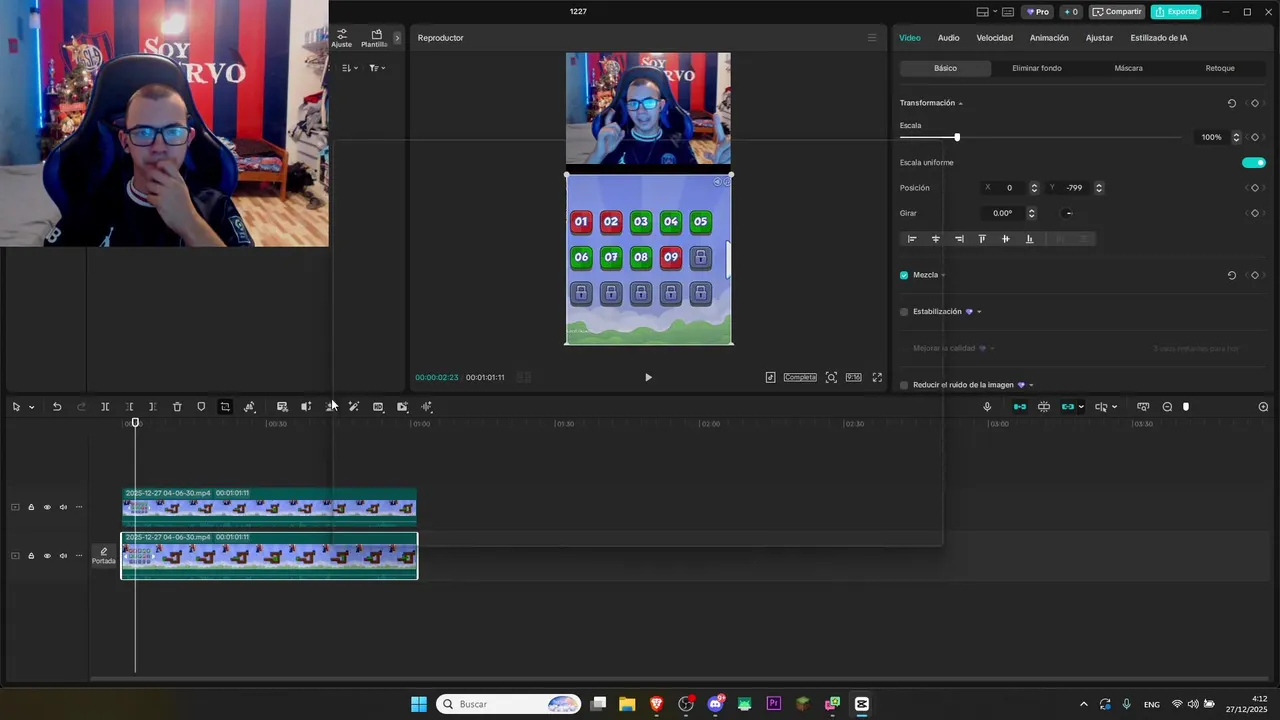Enable Reducir el ruido de la imagen
1280x720 pixels.
(904, 385)
